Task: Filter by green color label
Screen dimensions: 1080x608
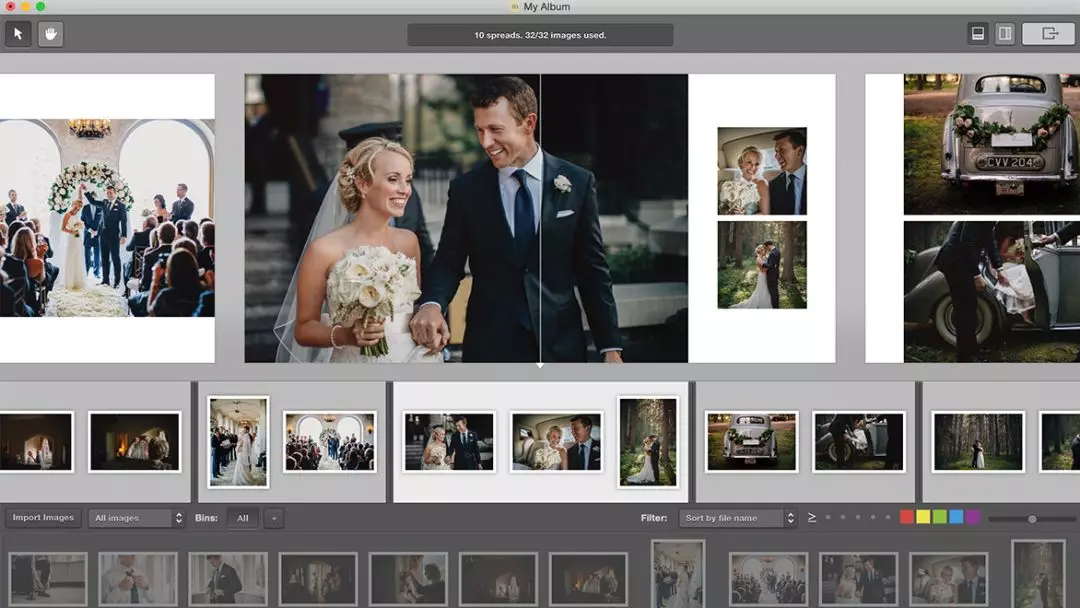Action: pos(940,517)
